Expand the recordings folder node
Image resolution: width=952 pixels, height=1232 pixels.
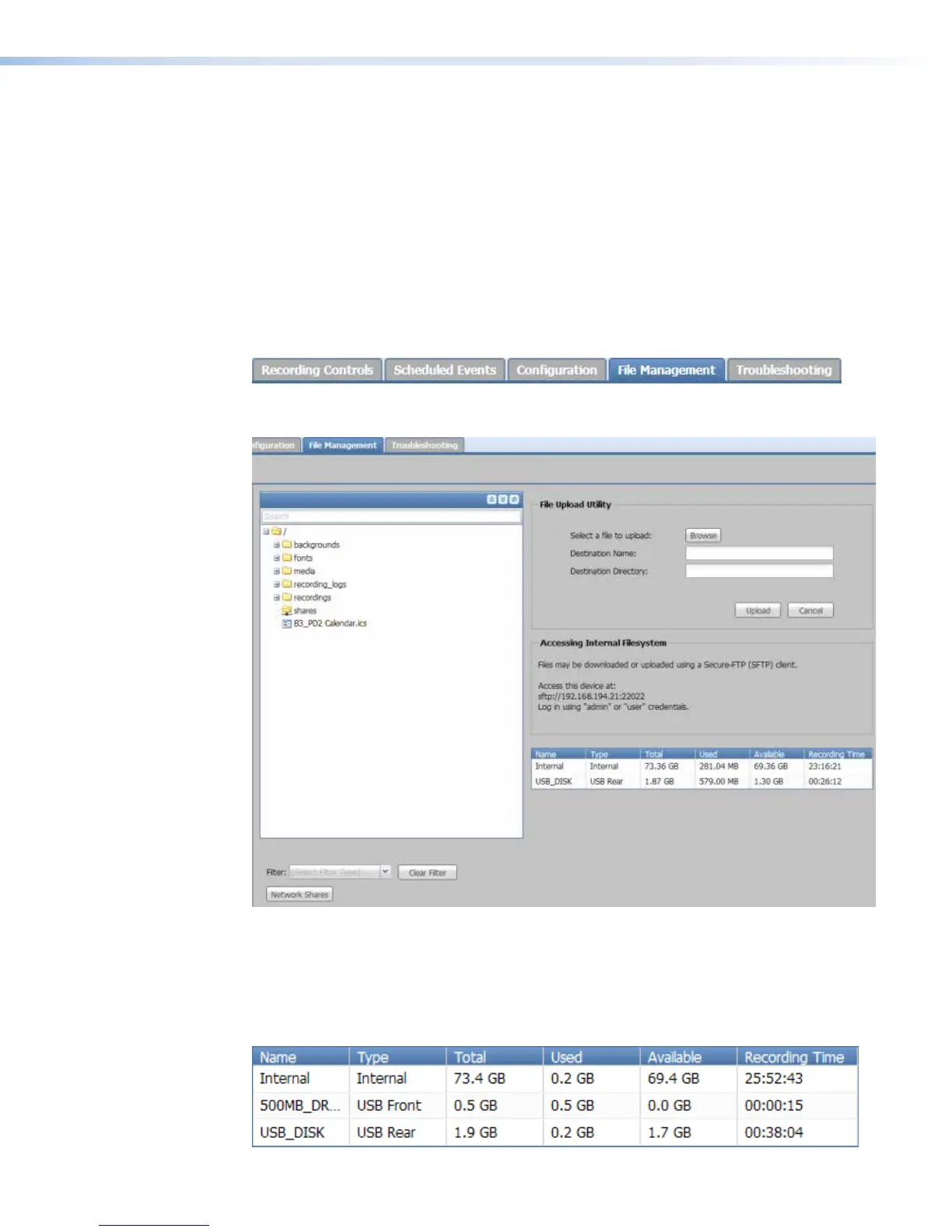click(x=276, y=598)
